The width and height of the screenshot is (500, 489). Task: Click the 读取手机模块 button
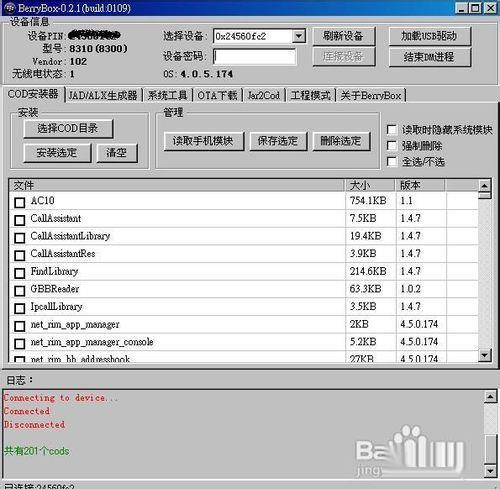tap(204, 141)
